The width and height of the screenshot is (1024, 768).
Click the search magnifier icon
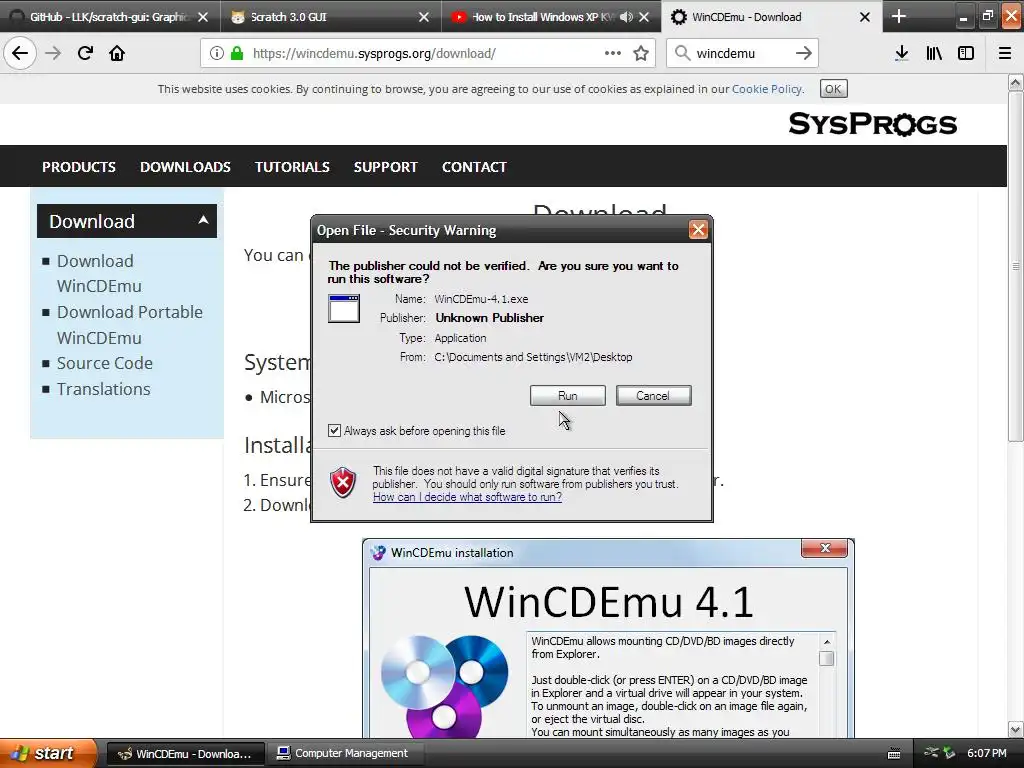pos(682,54)
